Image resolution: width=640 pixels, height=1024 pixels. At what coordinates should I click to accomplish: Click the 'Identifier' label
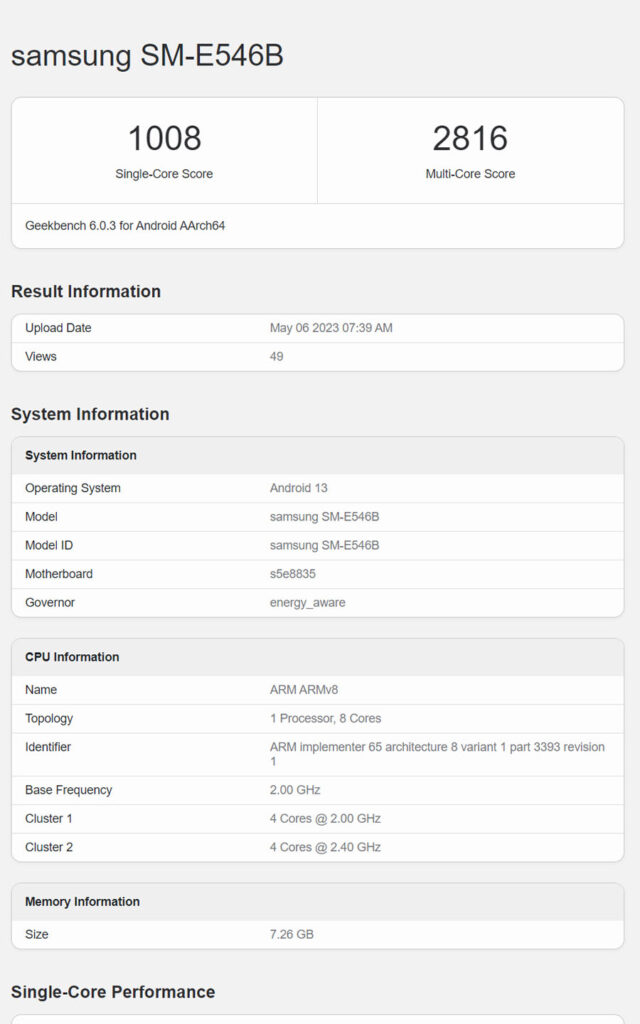coord(48,747)
